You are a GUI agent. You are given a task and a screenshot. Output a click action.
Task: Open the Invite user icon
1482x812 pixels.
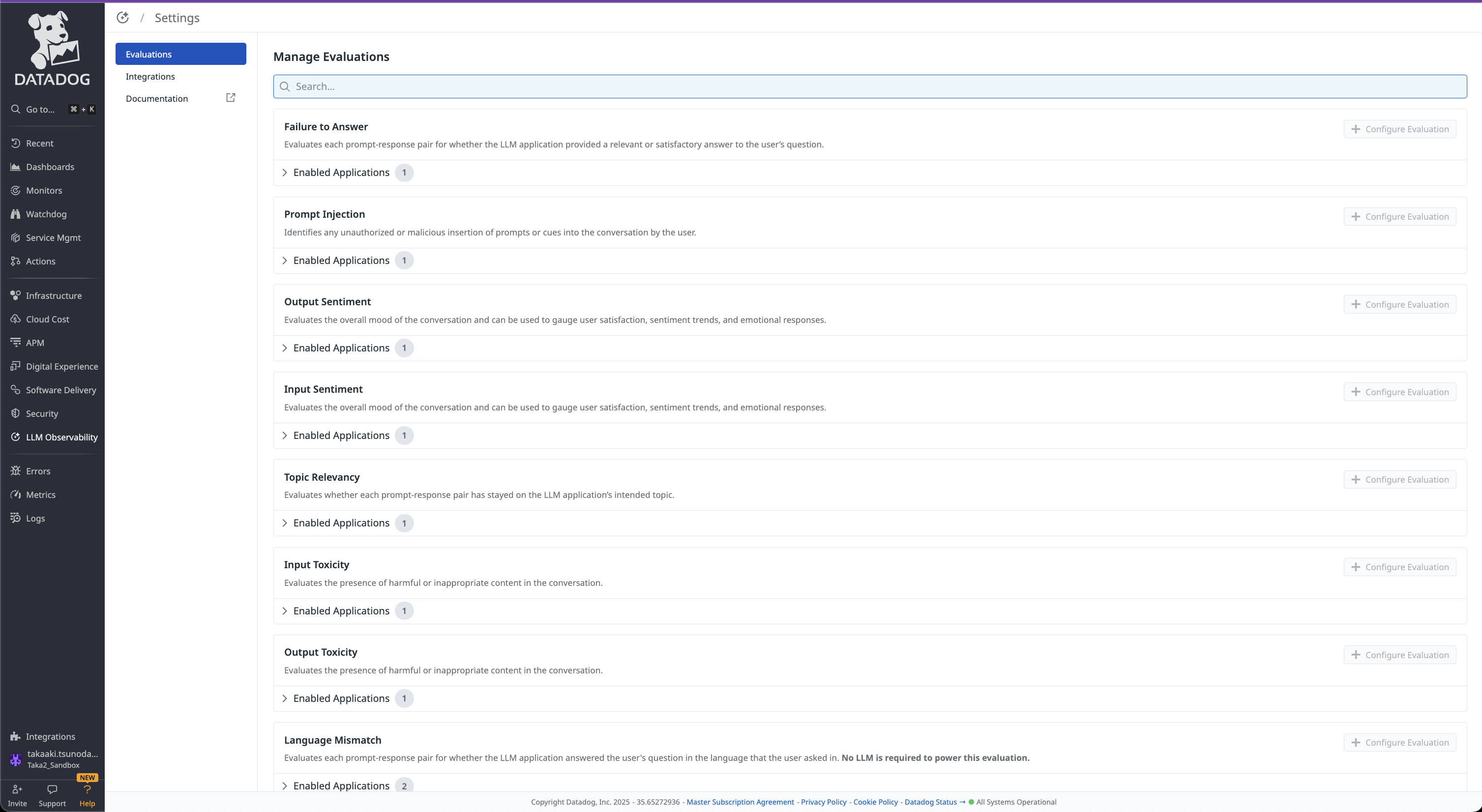pyautogui.click(x=17, y=790)
